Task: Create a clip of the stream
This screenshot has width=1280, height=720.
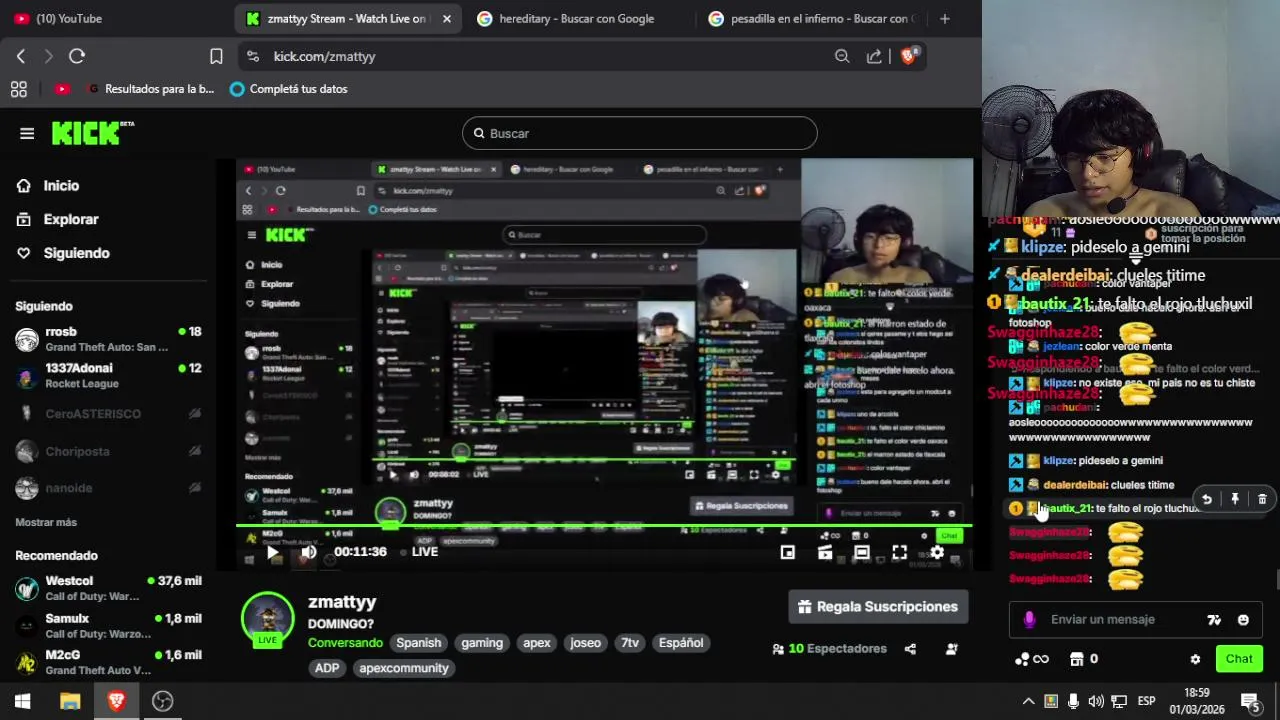Action: pos(825,552)
